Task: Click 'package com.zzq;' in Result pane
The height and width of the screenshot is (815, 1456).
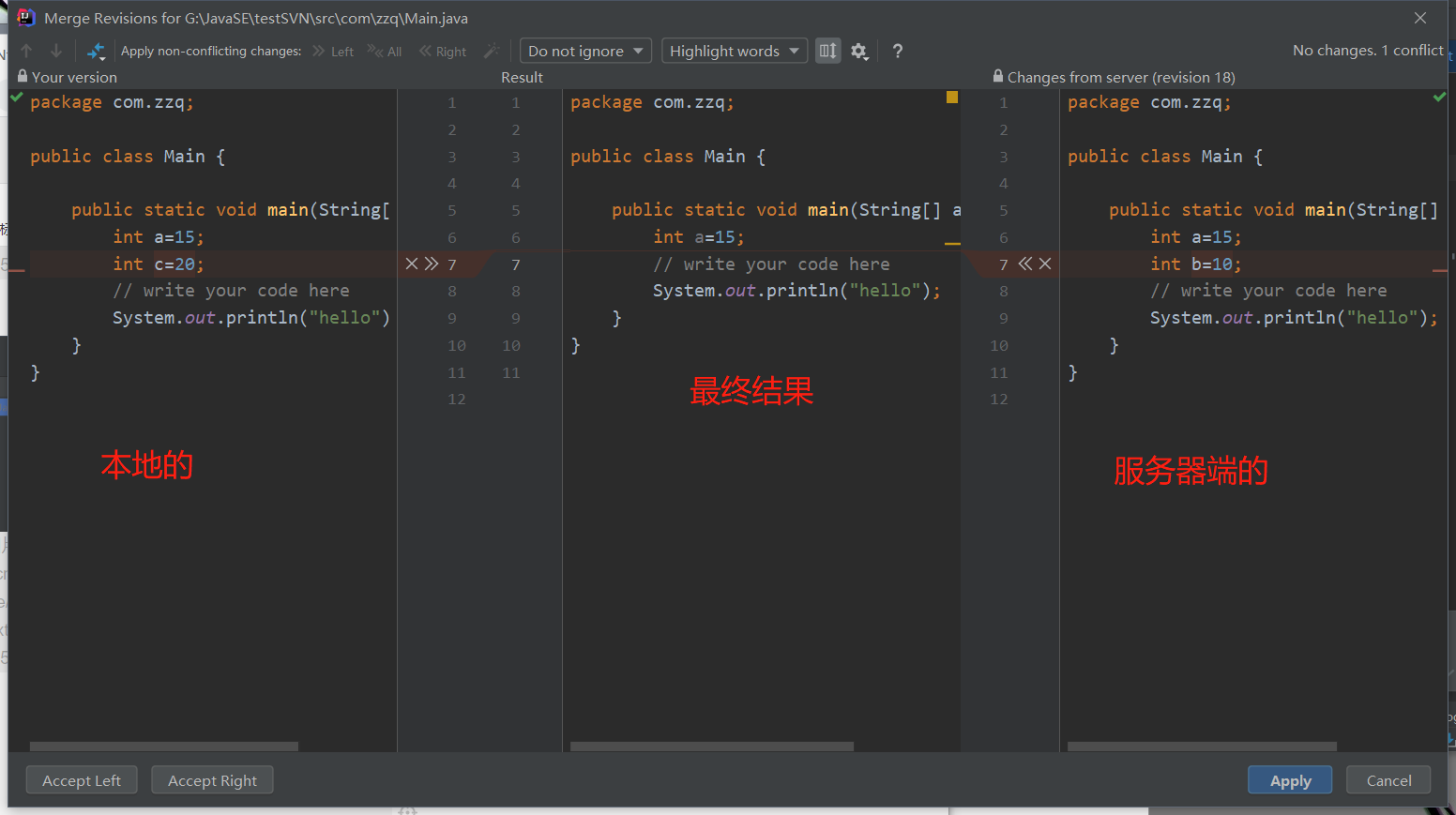Action: [x=652, y=102]
